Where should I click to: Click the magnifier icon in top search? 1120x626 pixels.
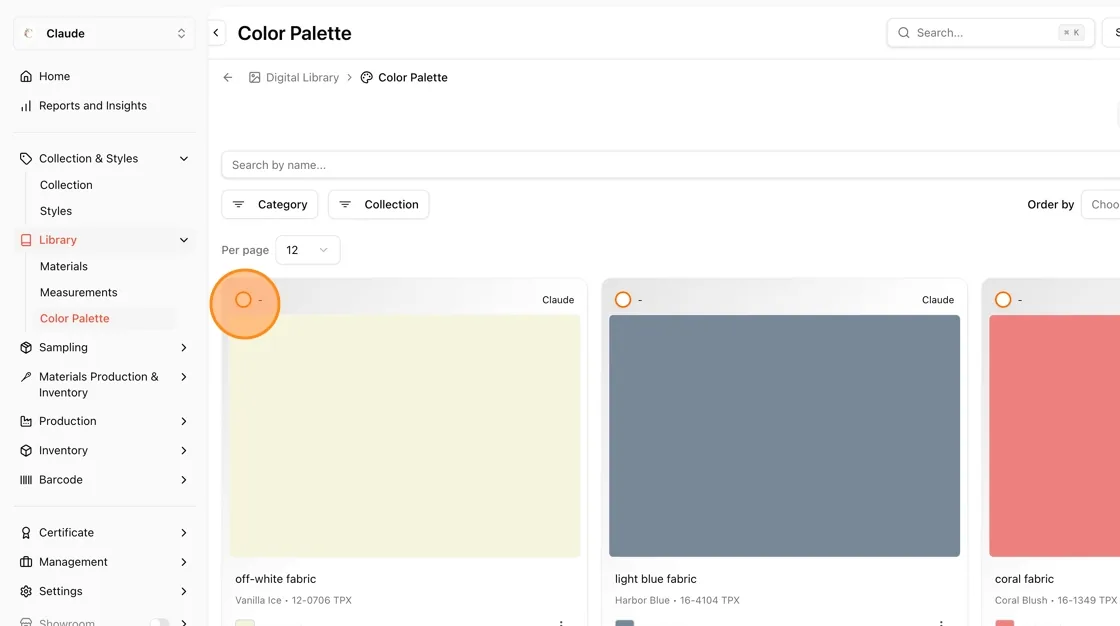904,33
